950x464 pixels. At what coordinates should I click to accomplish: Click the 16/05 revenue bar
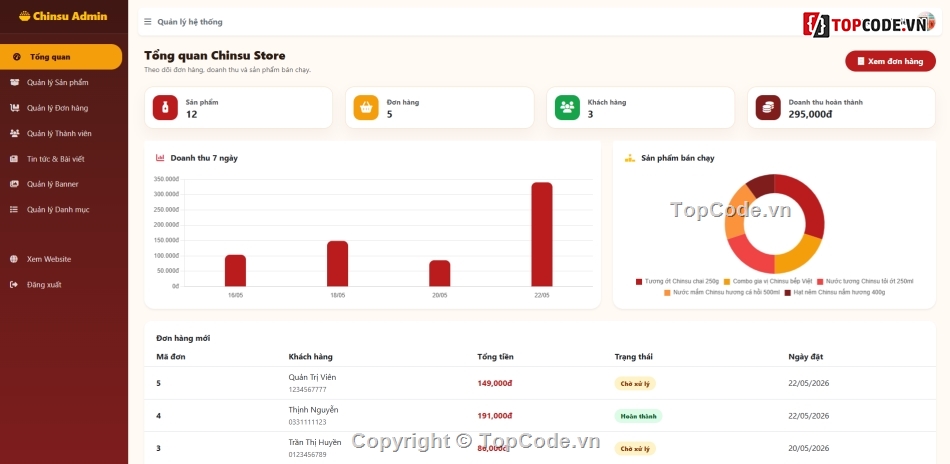235,271
